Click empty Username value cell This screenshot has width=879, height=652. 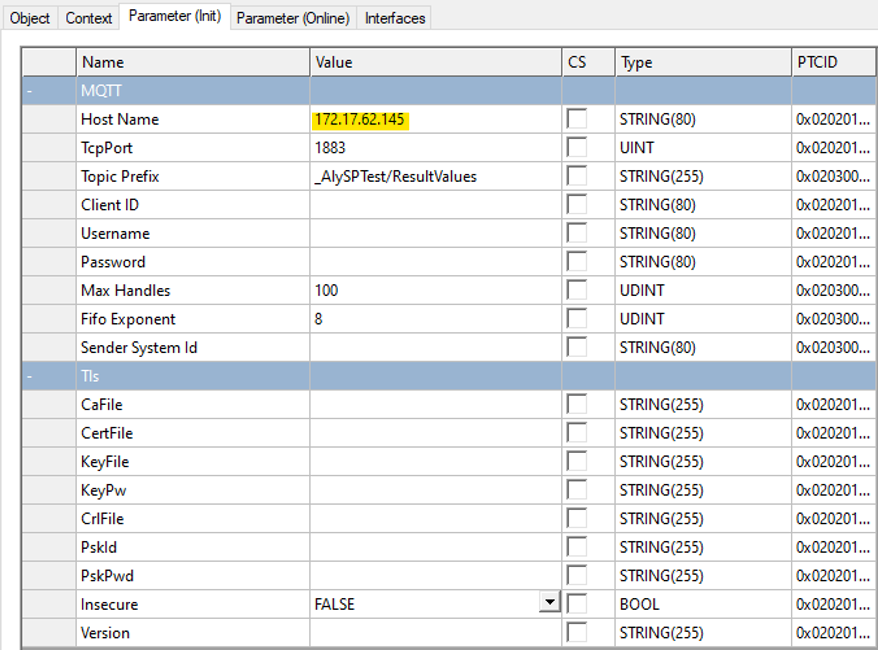[436, 234]
